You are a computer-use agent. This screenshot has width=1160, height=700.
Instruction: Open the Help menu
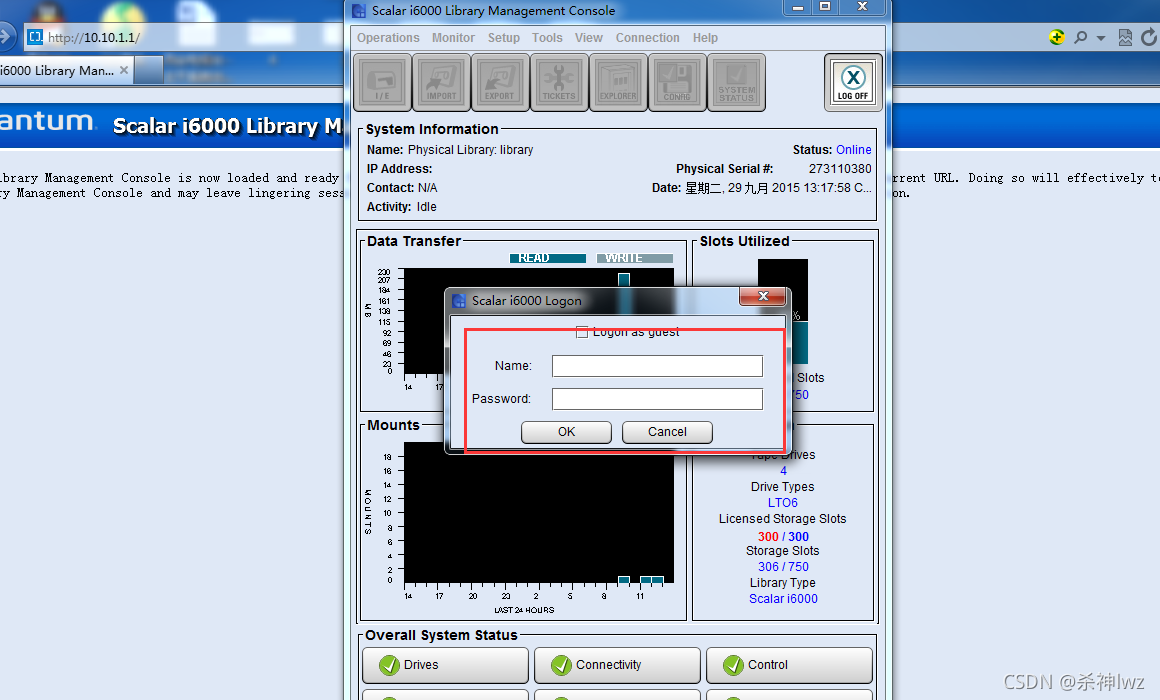(705, 38)
